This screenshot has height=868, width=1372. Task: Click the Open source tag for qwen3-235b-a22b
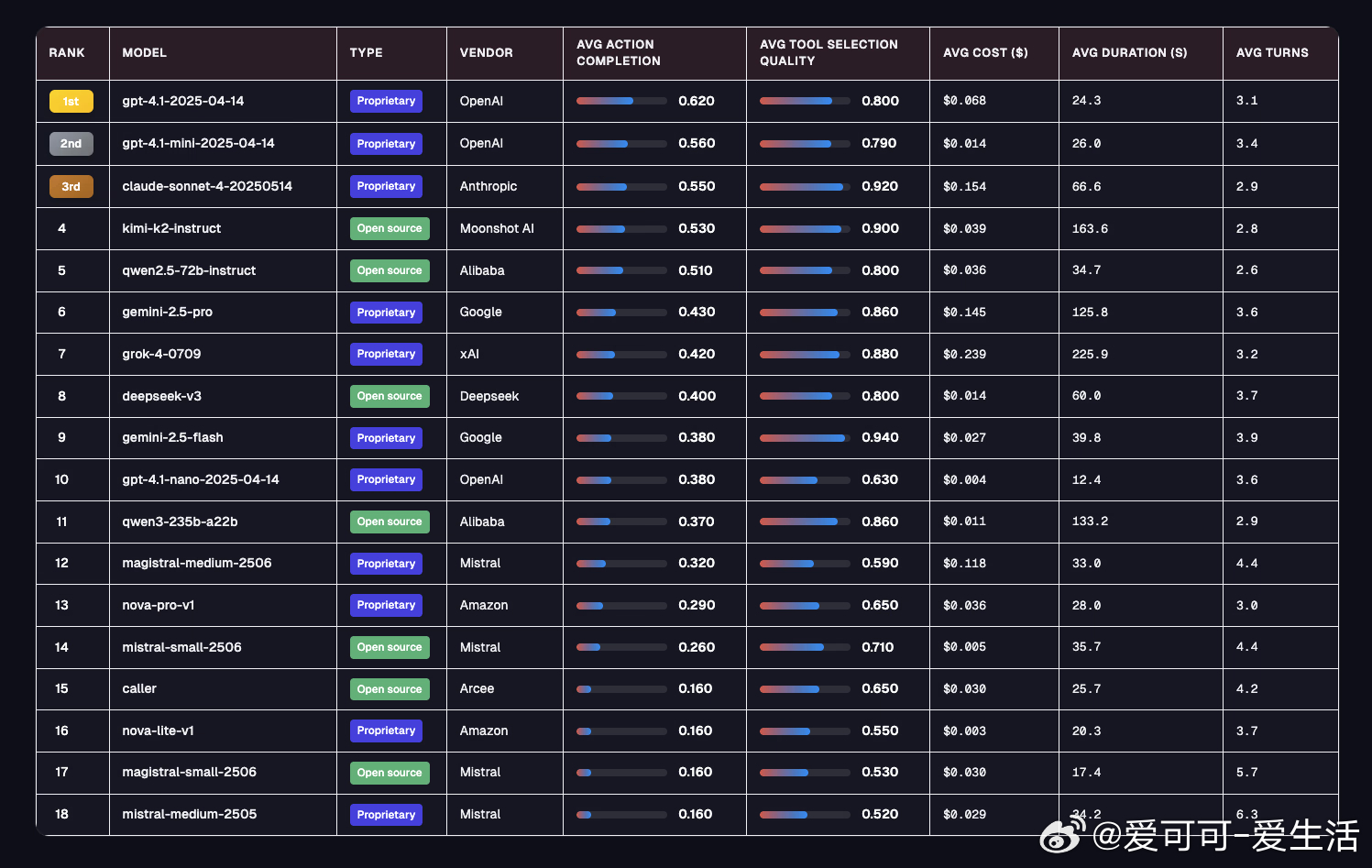tap(390, 522)
